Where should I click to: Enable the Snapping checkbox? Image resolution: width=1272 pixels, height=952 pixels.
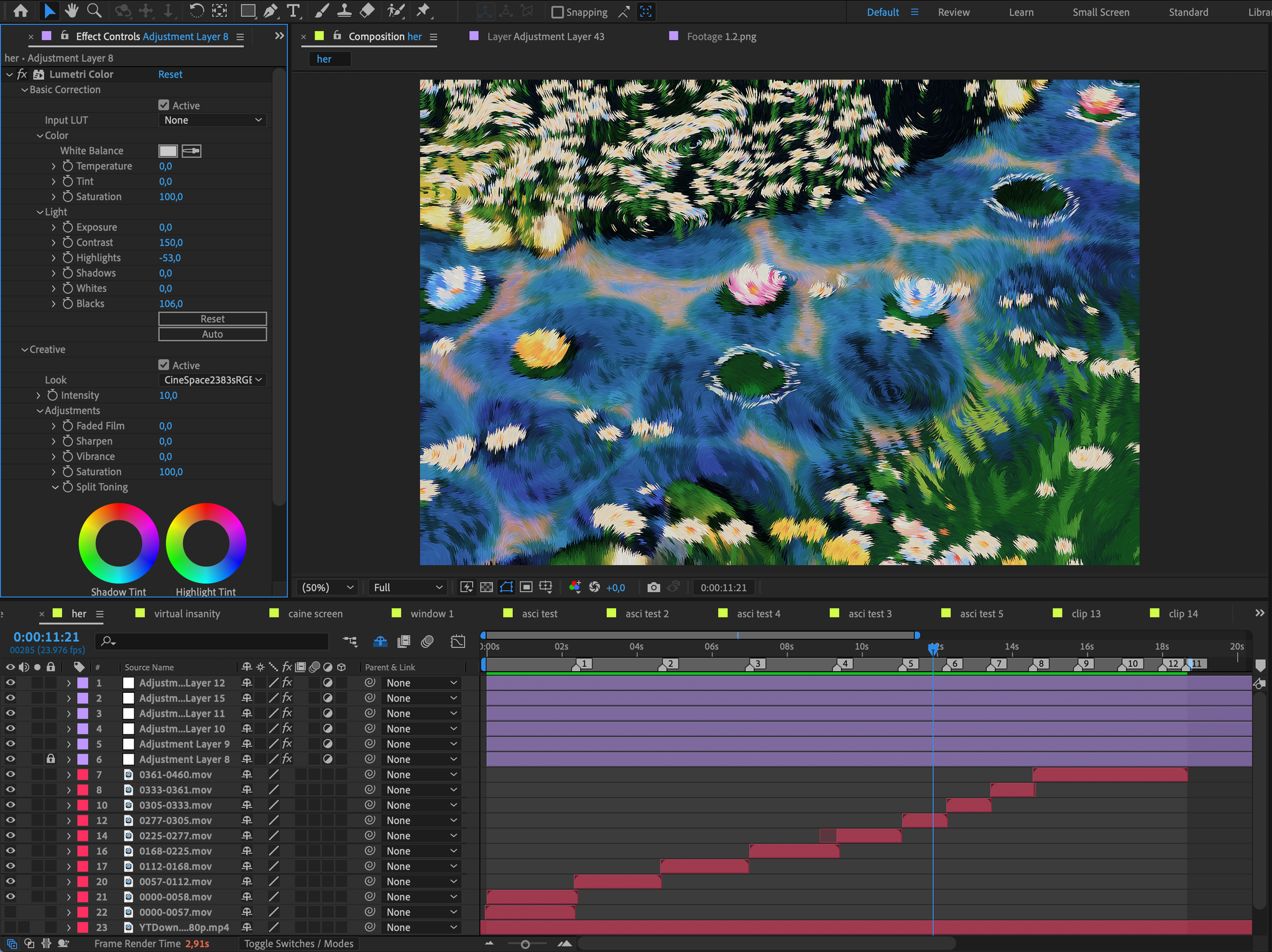coord(558,12)
